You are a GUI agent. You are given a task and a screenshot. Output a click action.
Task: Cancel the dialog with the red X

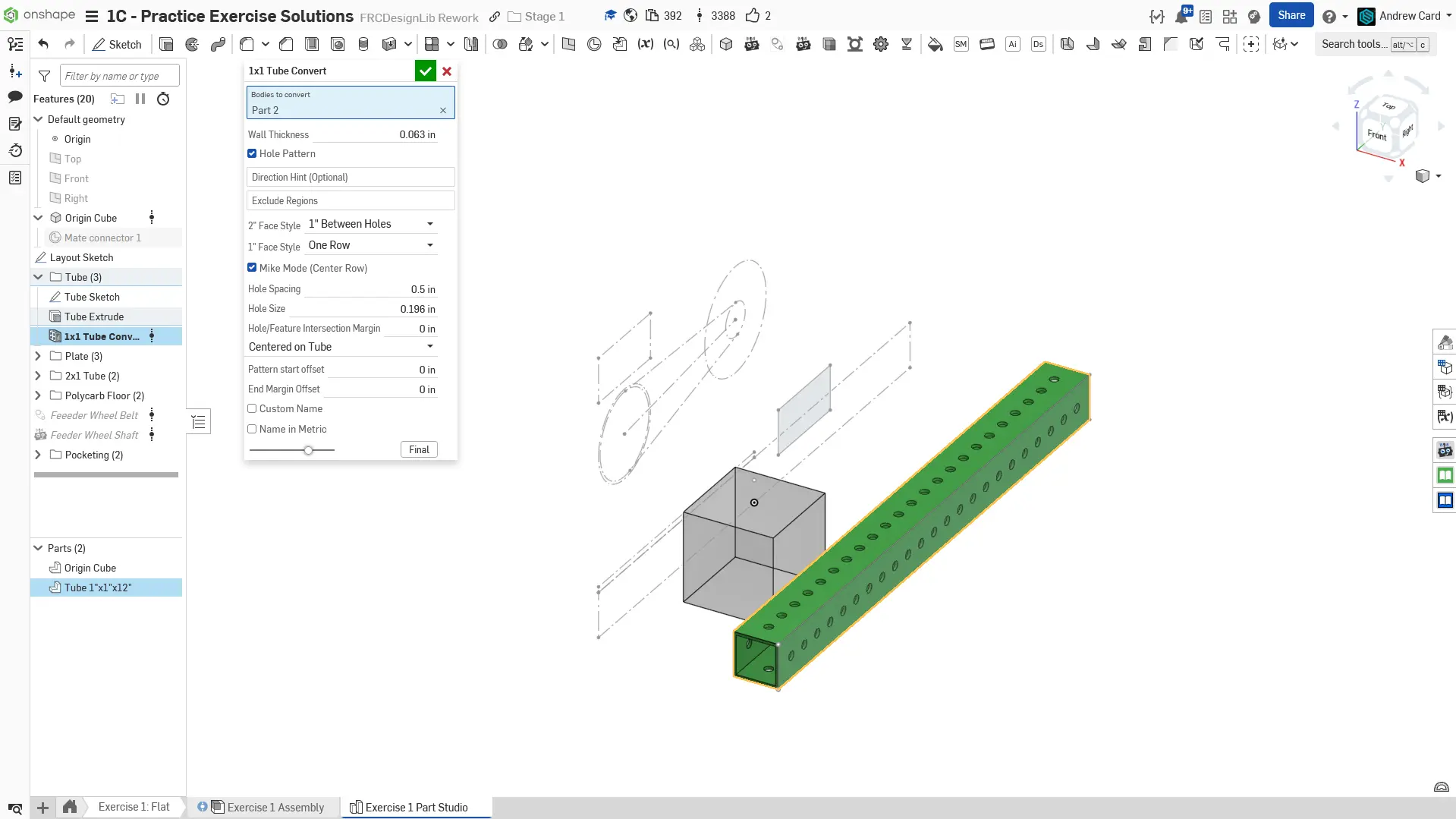[447, 71]
